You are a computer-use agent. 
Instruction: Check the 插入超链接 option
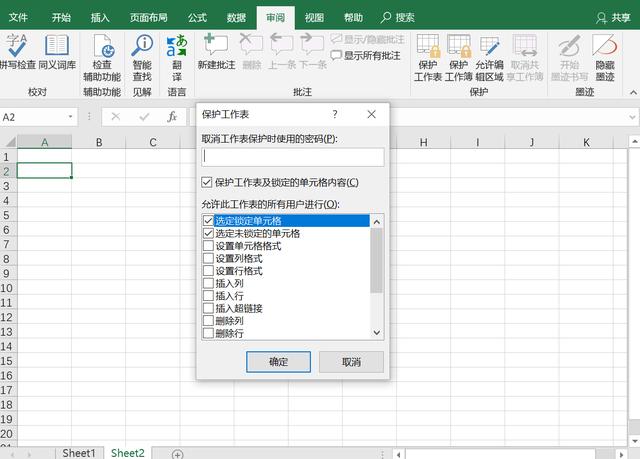tap(208, 308)
